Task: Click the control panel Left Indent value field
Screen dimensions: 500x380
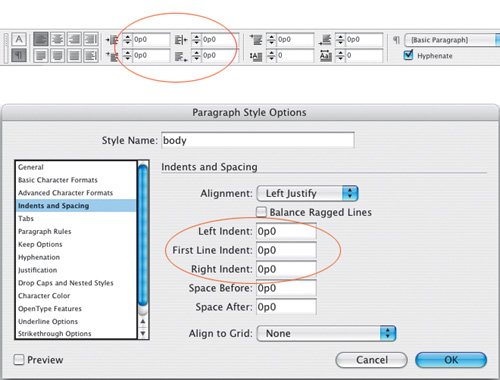Action: click(151, 40)
